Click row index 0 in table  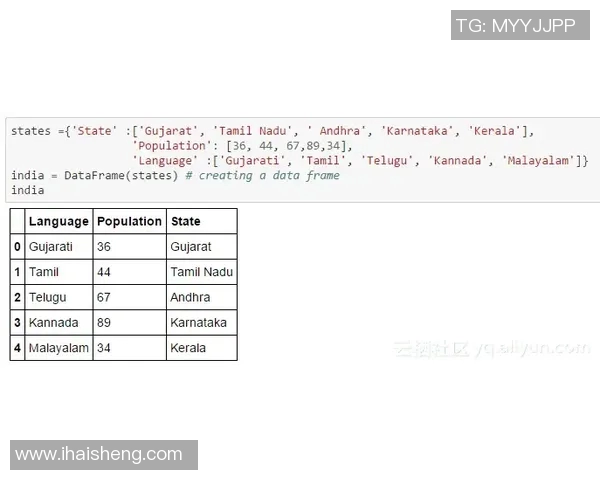click(17, 246)
